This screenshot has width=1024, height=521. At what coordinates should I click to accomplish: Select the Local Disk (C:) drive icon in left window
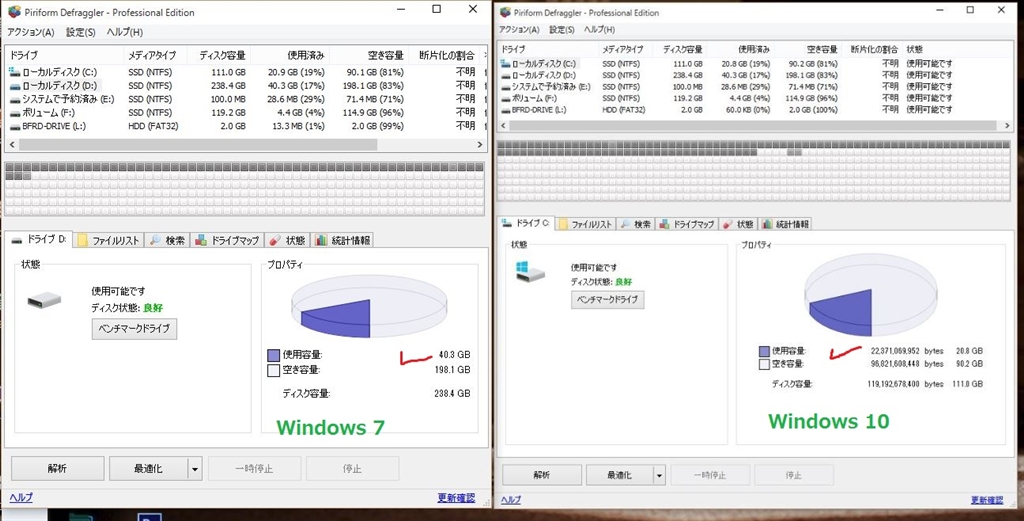[x=14, y=72]
